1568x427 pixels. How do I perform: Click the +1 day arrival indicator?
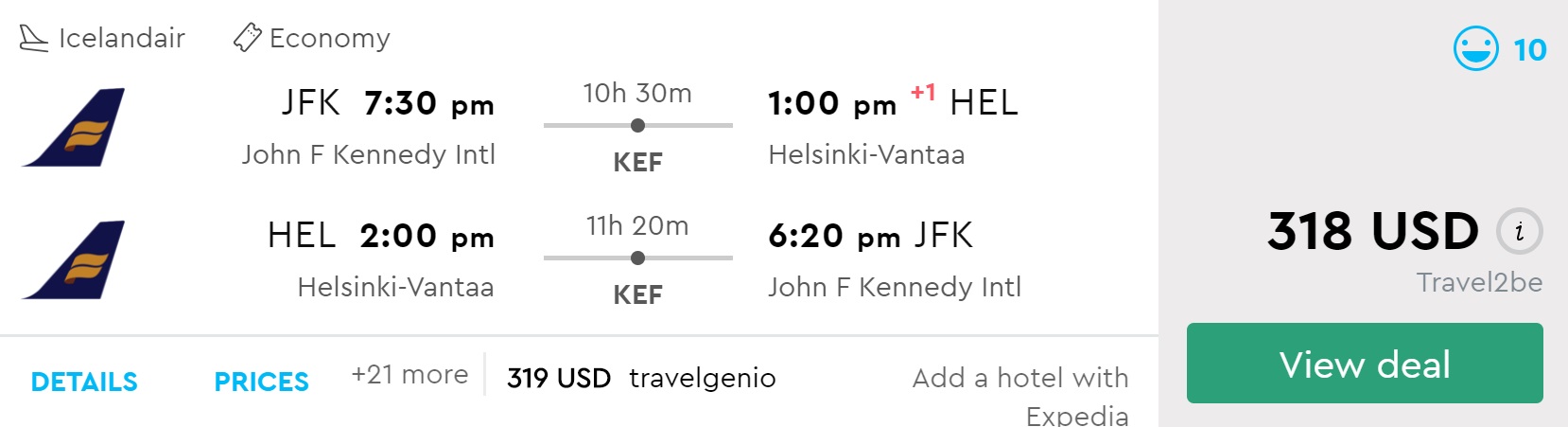[x=922, y=92]
